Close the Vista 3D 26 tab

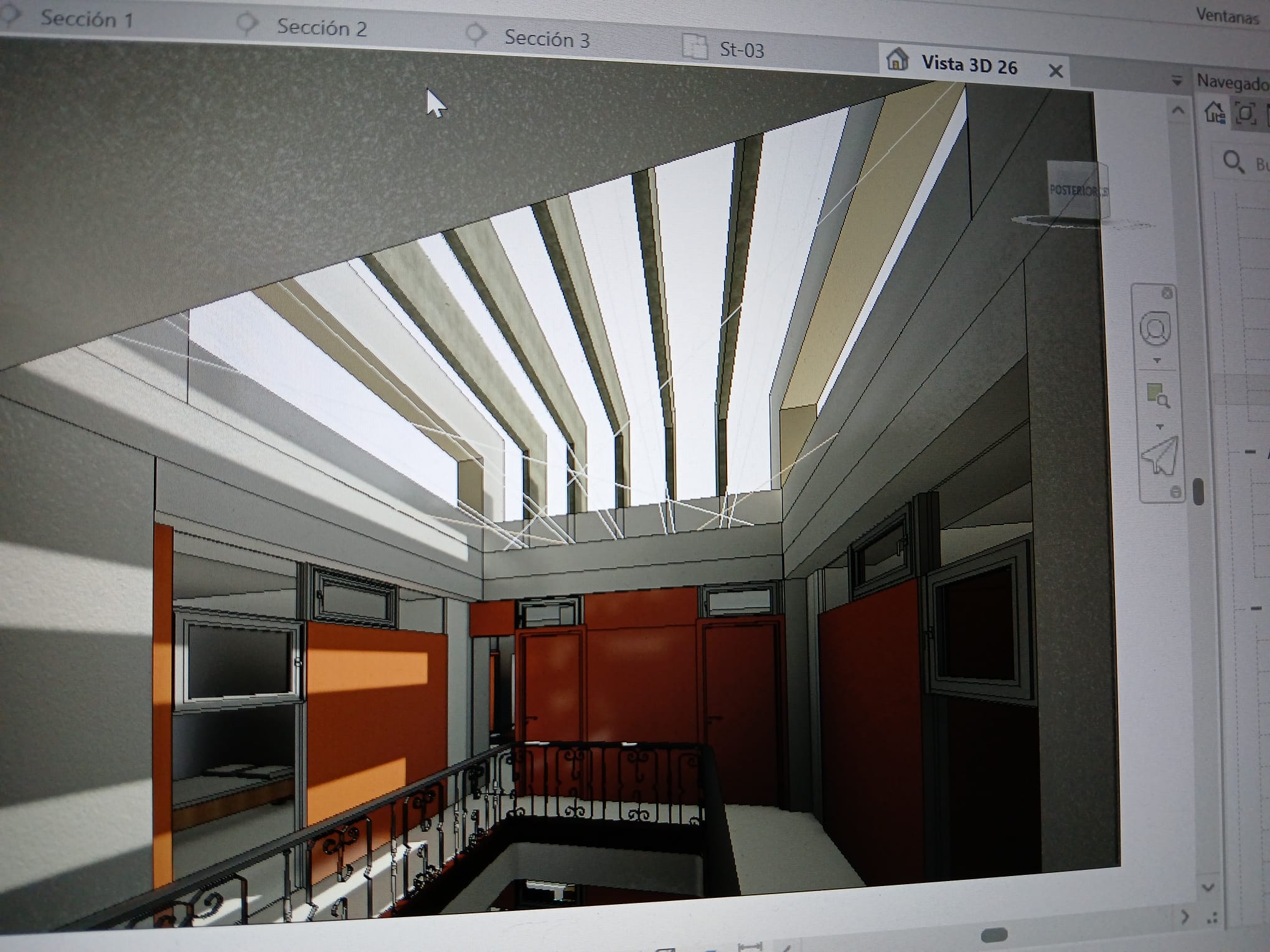click(x=1055, y=71)
